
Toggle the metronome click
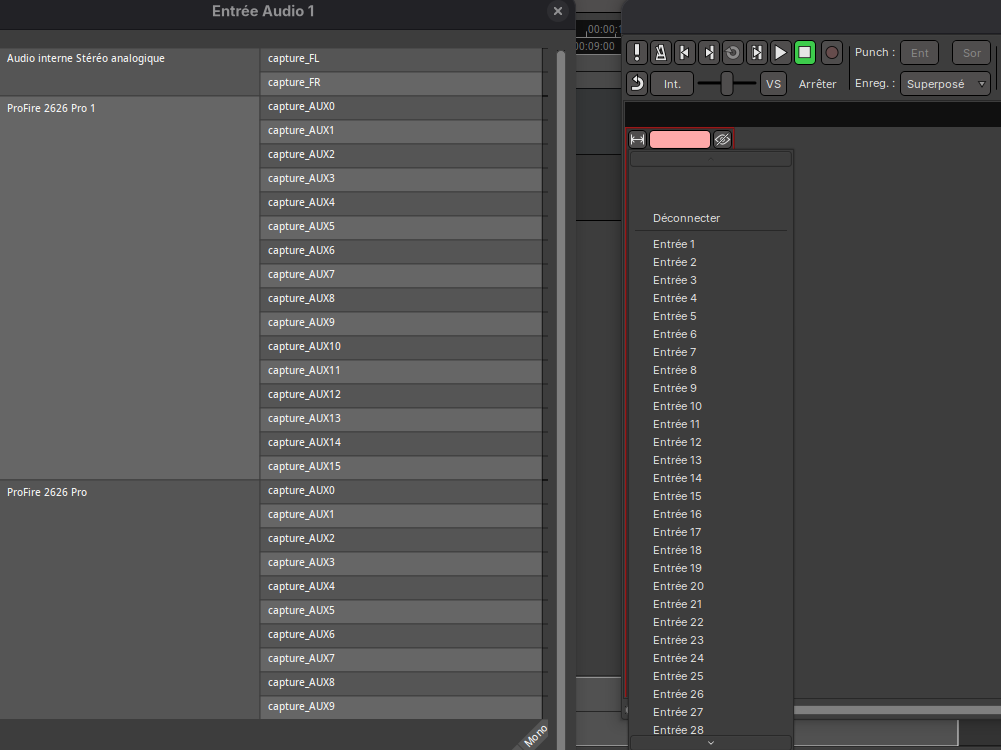[661, 53]
